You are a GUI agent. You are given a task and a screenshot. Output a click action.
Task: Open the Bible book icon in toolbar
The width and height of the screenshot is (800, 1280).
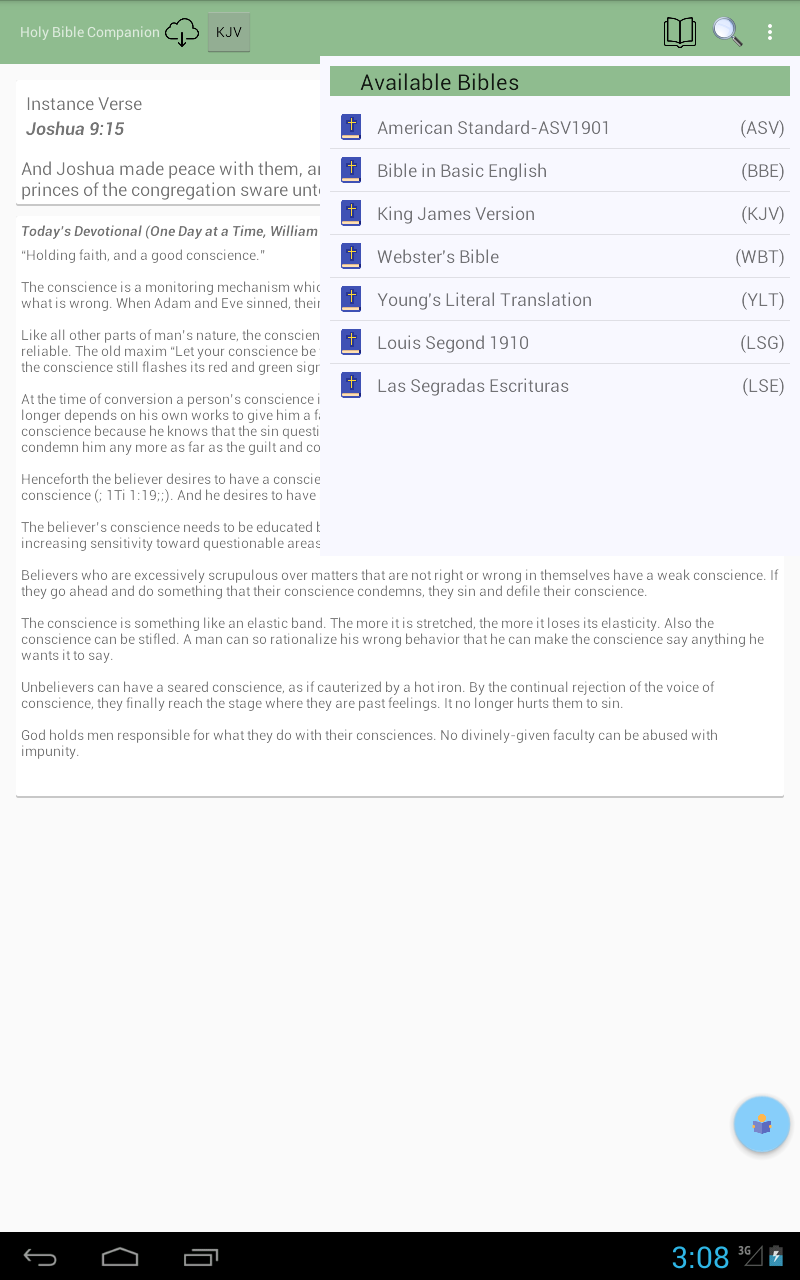click(680, 32)
